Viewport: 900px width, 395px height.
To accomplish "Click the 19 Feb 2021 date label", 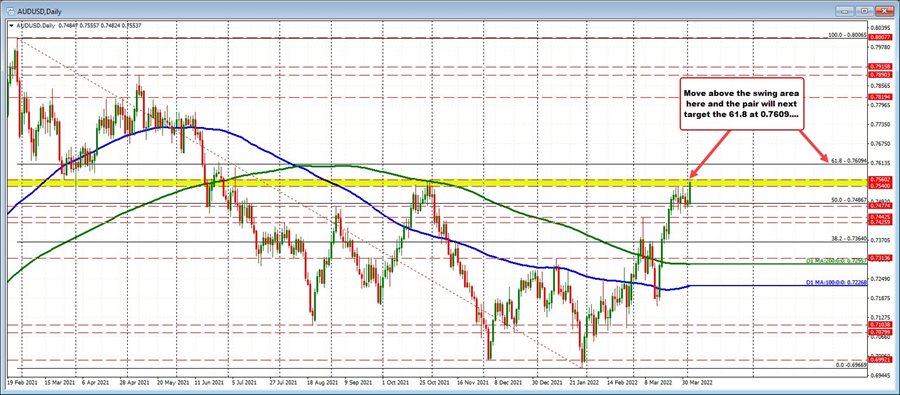I will (21, 381).
